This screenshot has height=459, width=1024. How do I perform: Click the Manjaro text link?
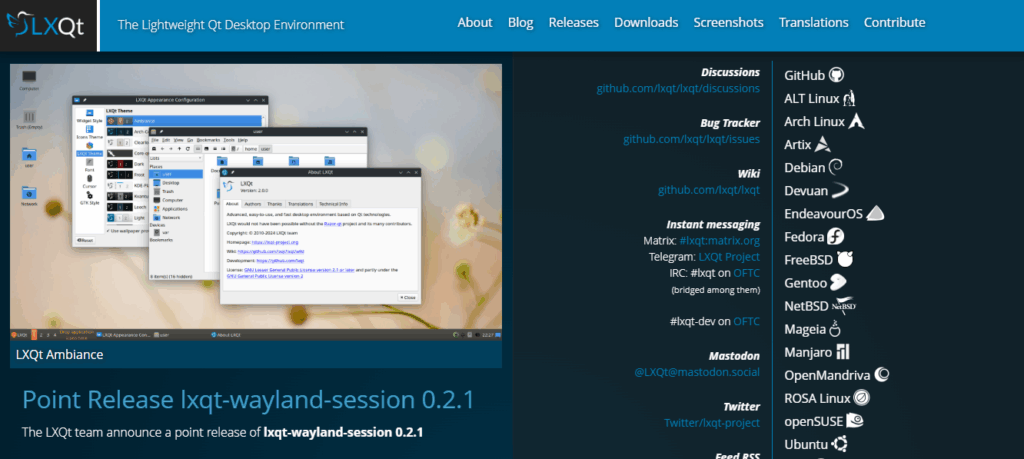tap(808, 353)
